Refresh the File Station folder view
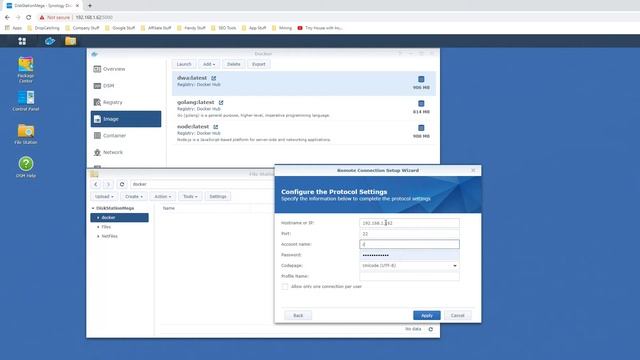 [x=122, y=184]
